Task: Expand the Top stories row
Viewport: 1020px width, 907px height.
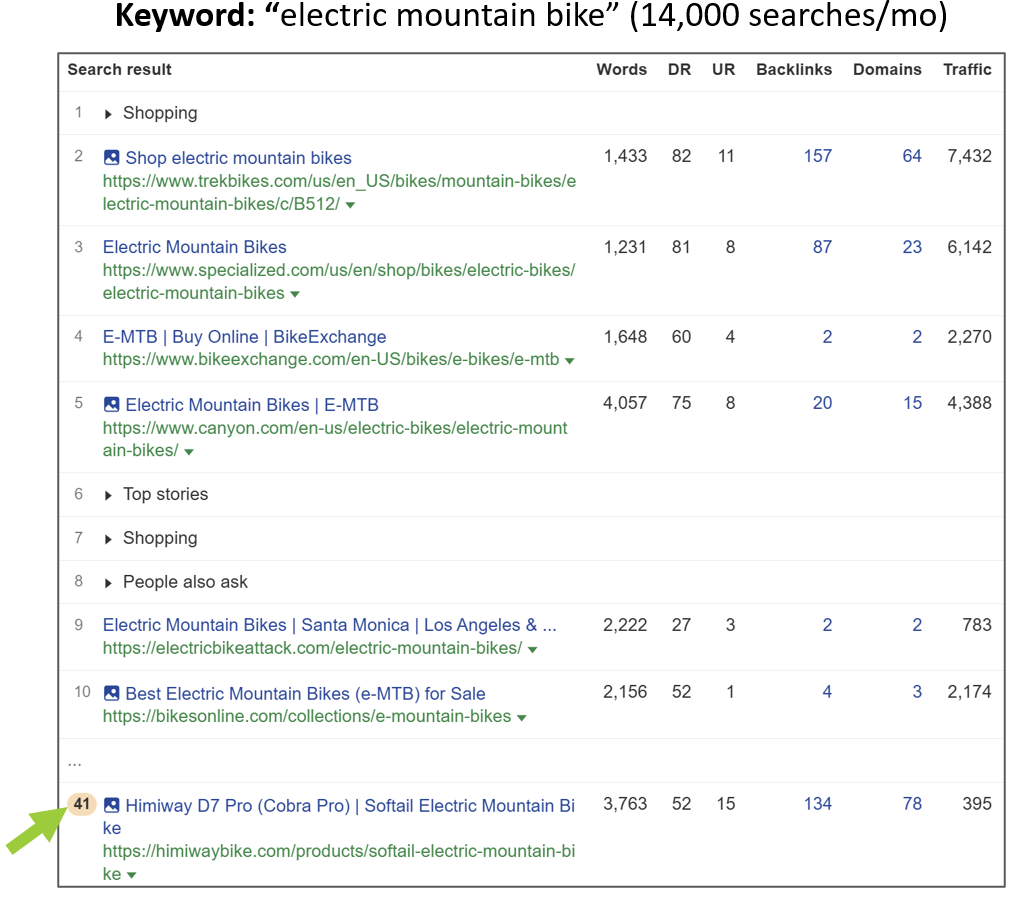Action: coord(109,495)
